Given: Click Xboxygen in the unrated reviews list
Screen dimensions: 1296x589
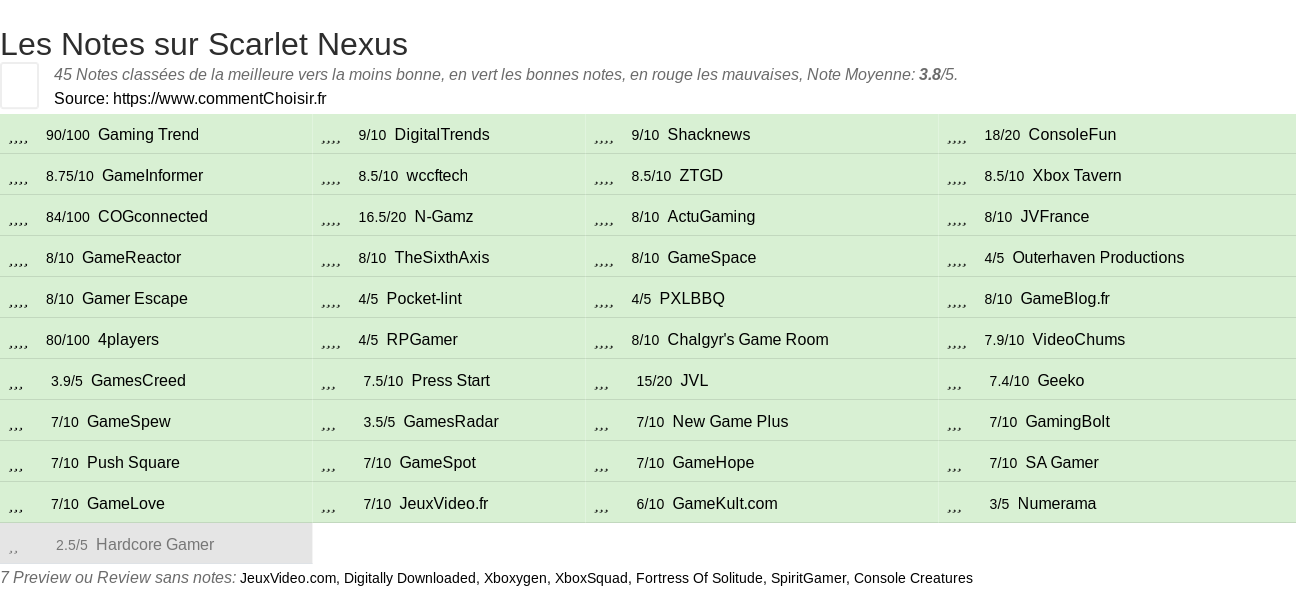Looking at the screenshot, I should [515, 578].
